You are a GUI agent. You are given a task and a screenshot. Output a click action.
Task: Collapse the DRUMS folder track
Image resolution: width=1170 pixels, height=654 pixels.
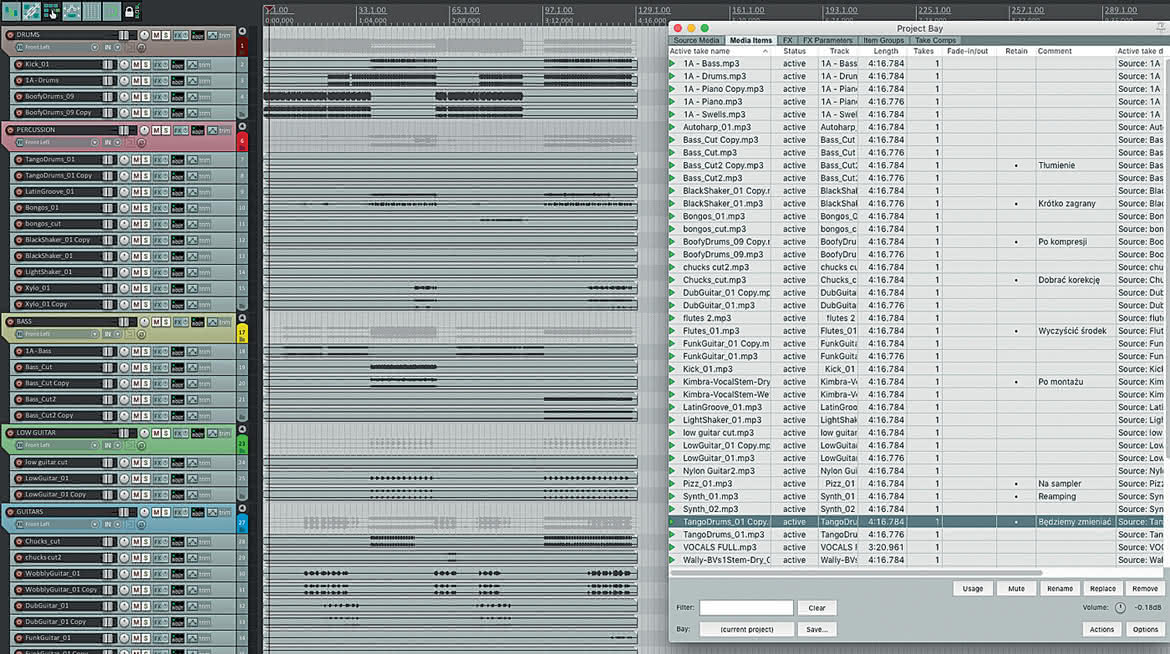point(242,31)
